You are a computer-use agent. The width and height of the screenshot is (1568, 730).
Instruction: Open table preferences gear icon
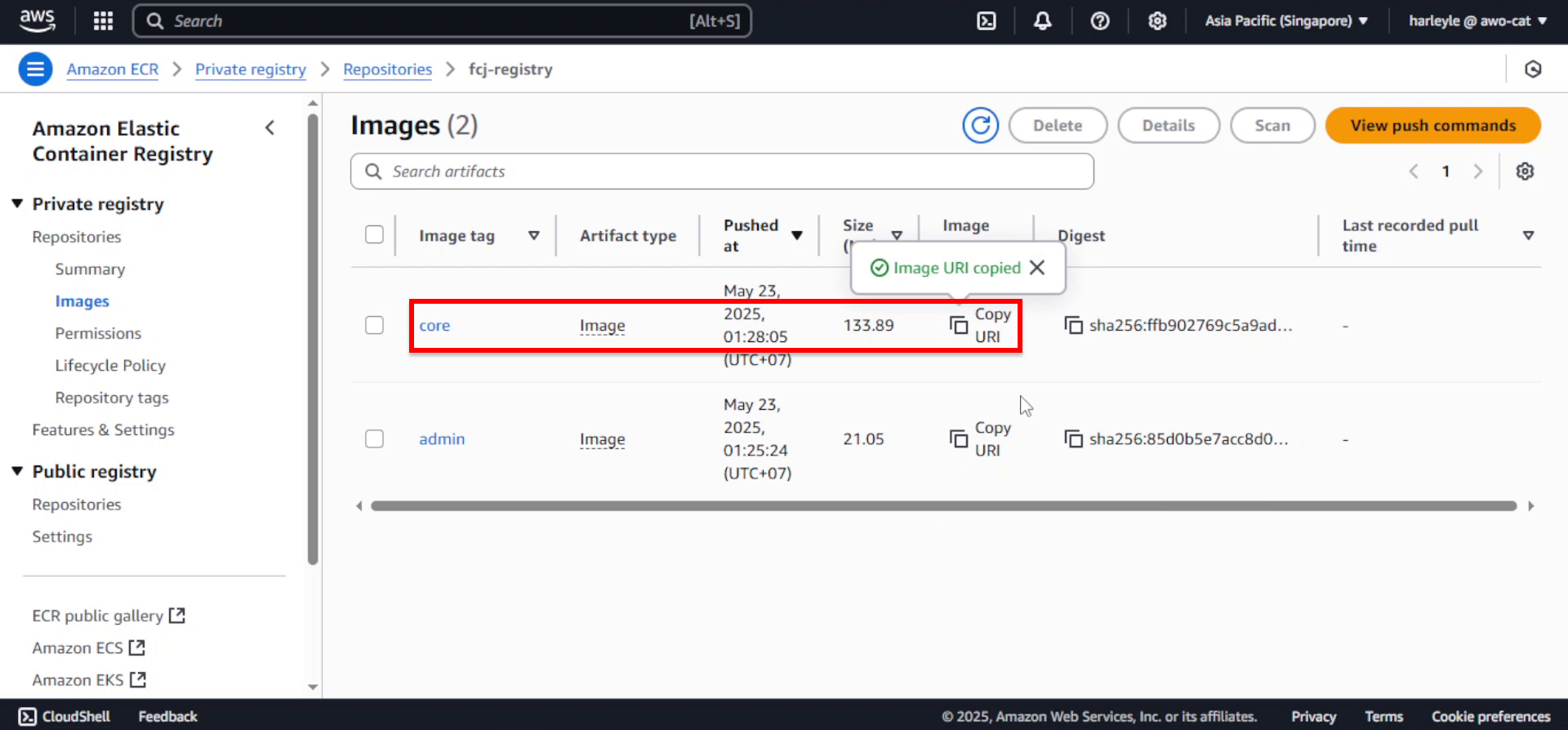click(1525, 171)
